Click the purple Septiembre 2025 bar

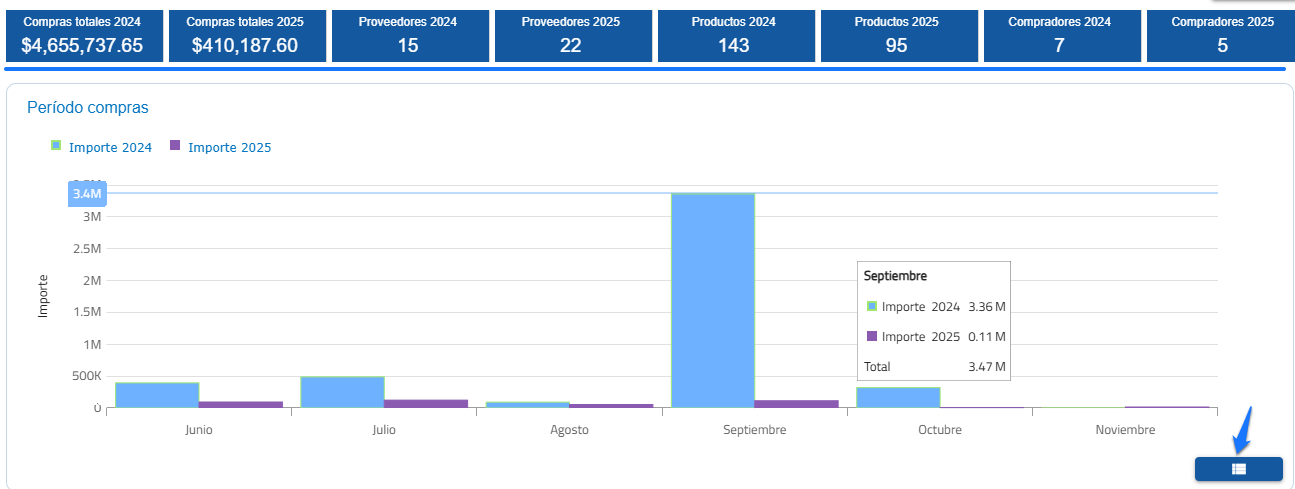(796, 404)
